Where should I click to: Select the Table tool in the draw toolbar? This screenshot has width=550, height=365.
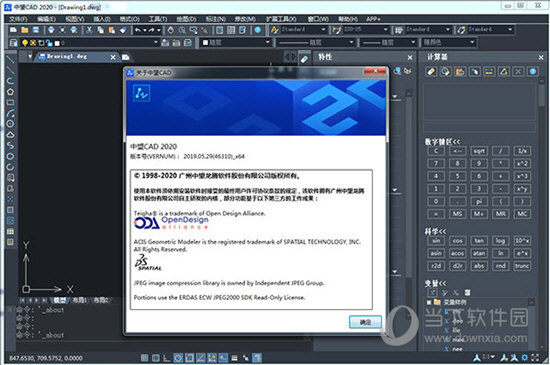pyautogui.click(x=10, y=231)
